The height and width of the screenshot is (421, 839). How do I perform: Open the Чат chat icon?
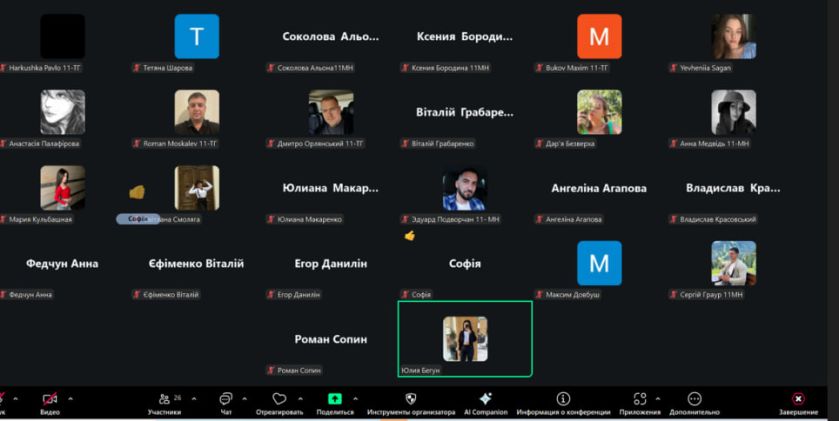226,399
